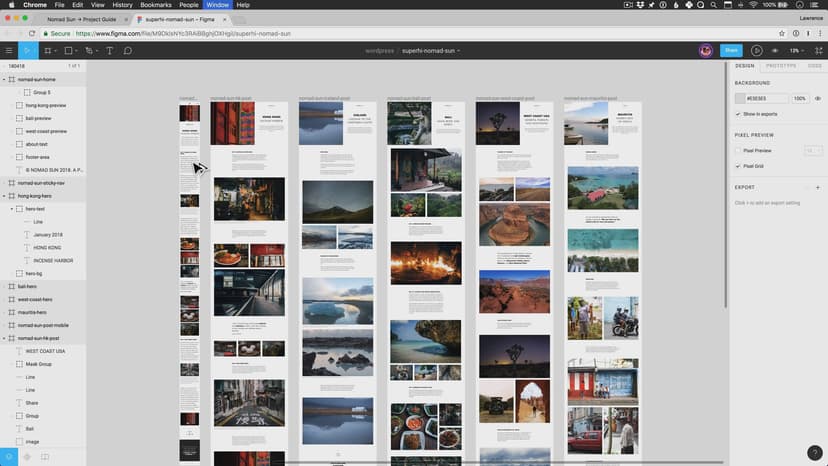Collapse the hong-kong-hero layer group
The image size is (828, 466).
(4, 196)
